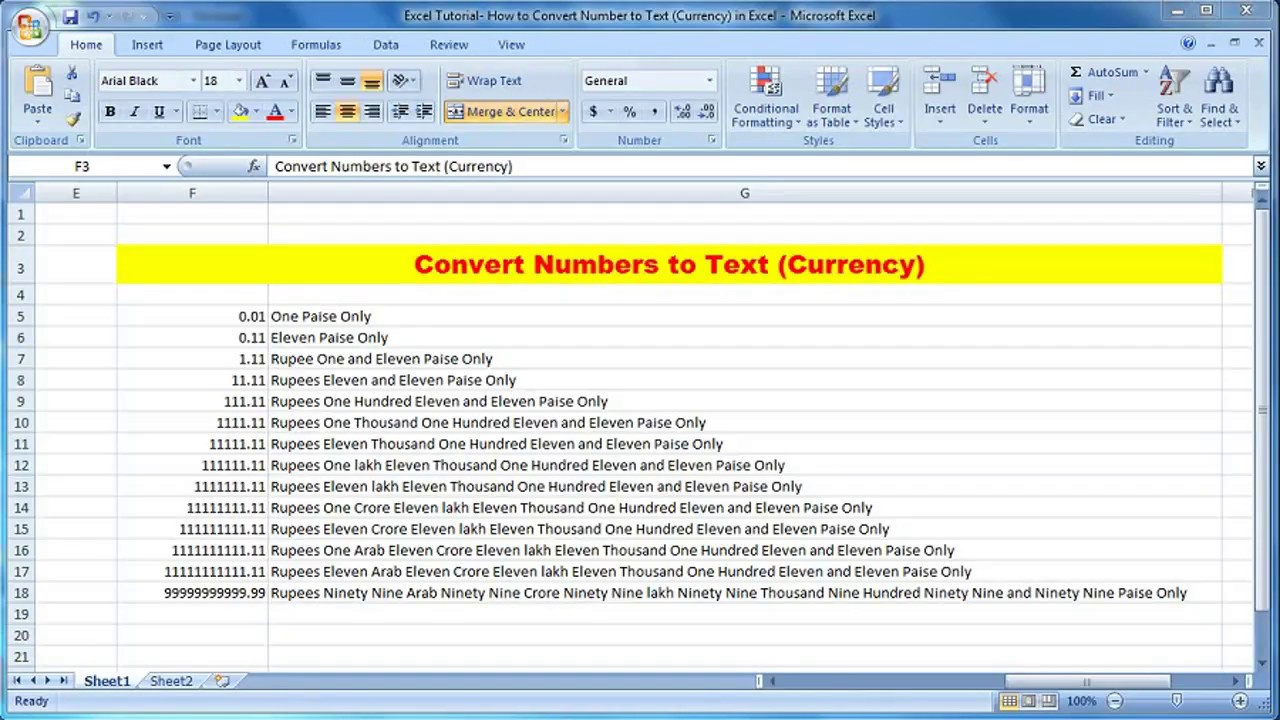Image resolution: width=1280 pixels, height=720 pixels.
Task: Open Excel Help question mark
Action: (1188, 44)
